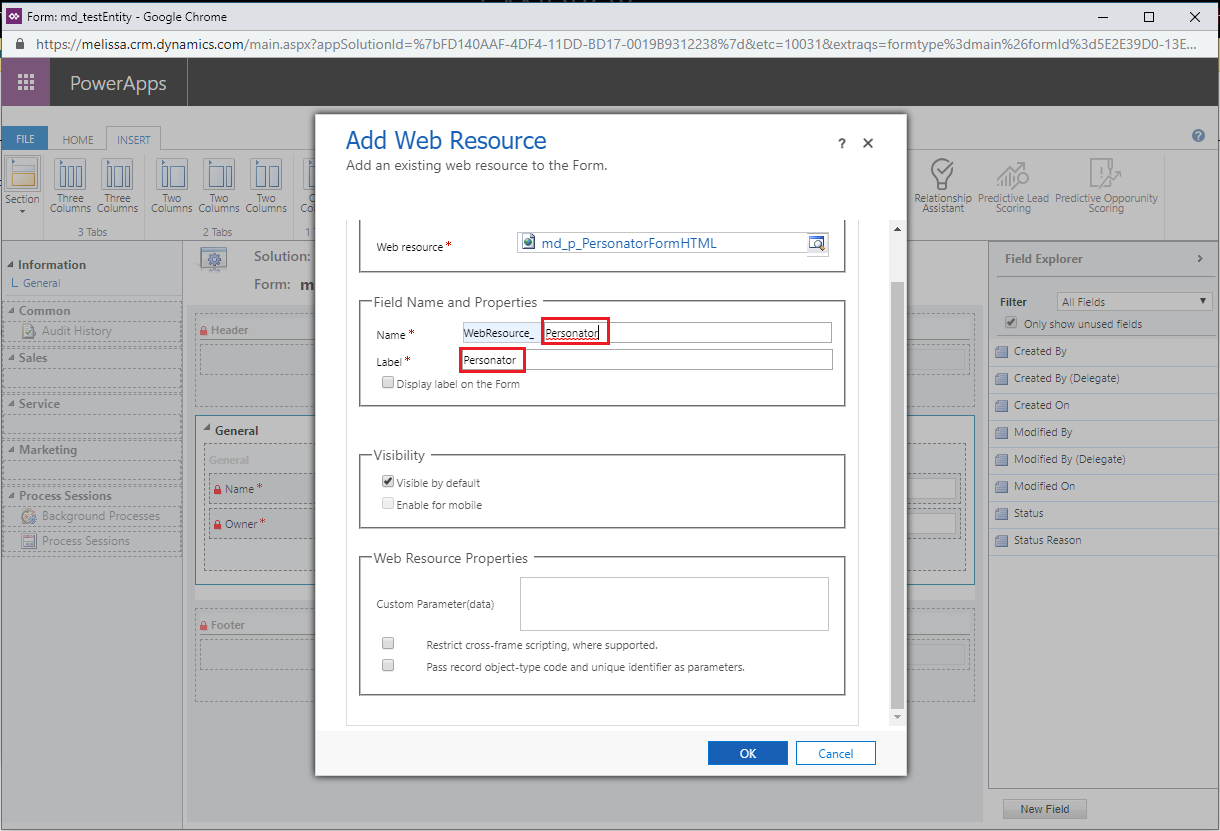Screen dimensions: 1220x831
Task: Collapse the Process Sessions group
Action: [11, 496]
